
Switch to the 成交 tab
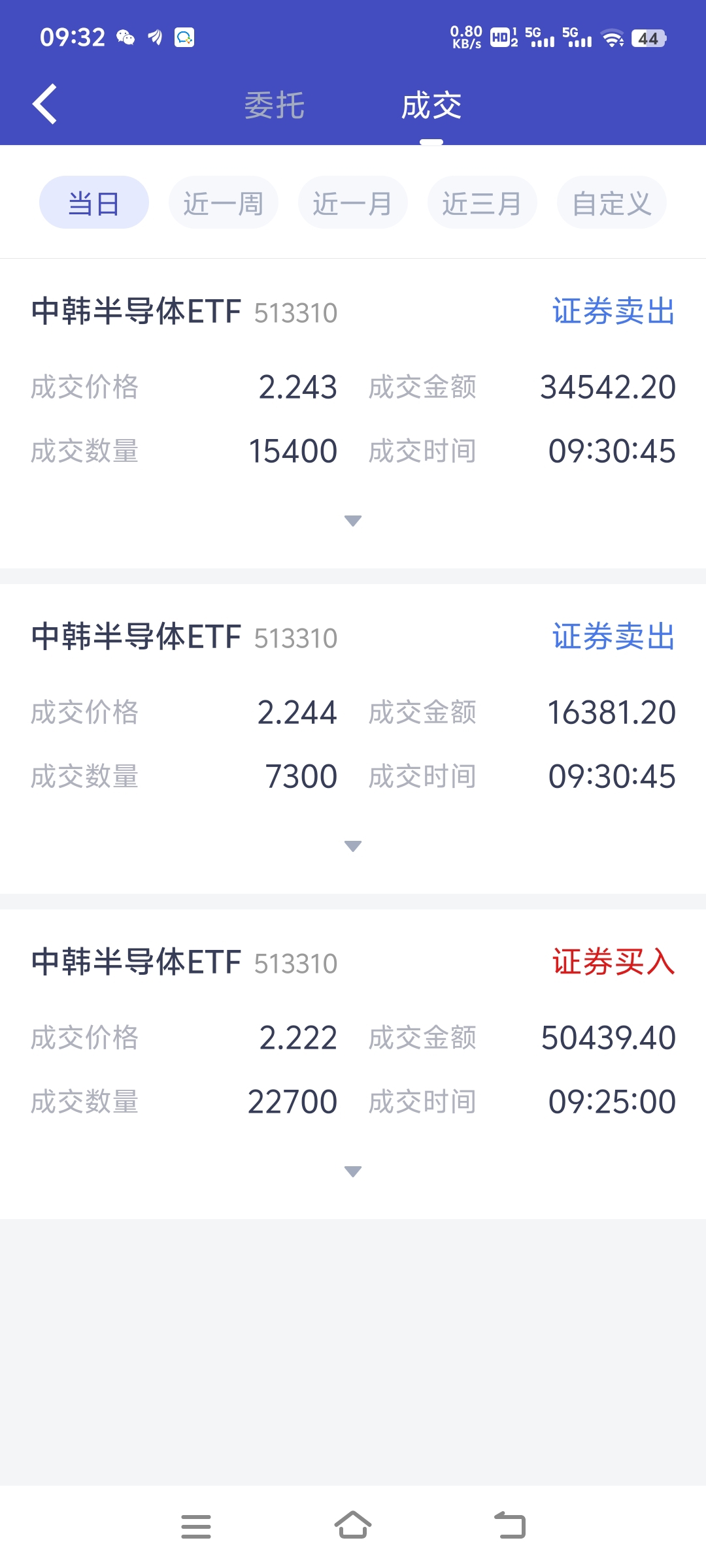[x=431, y=105]
